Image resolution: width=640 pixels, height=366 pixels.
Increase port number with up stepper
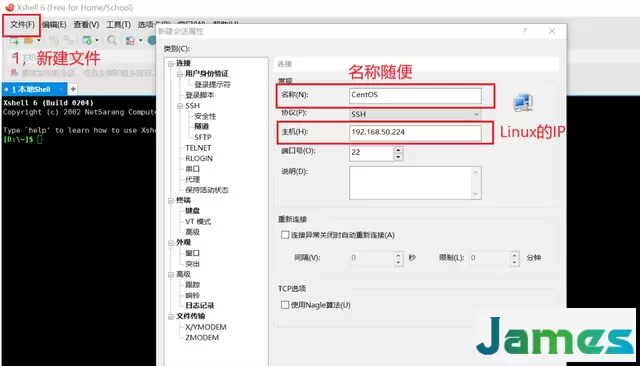pyautogui.click(x=398, y=150)
